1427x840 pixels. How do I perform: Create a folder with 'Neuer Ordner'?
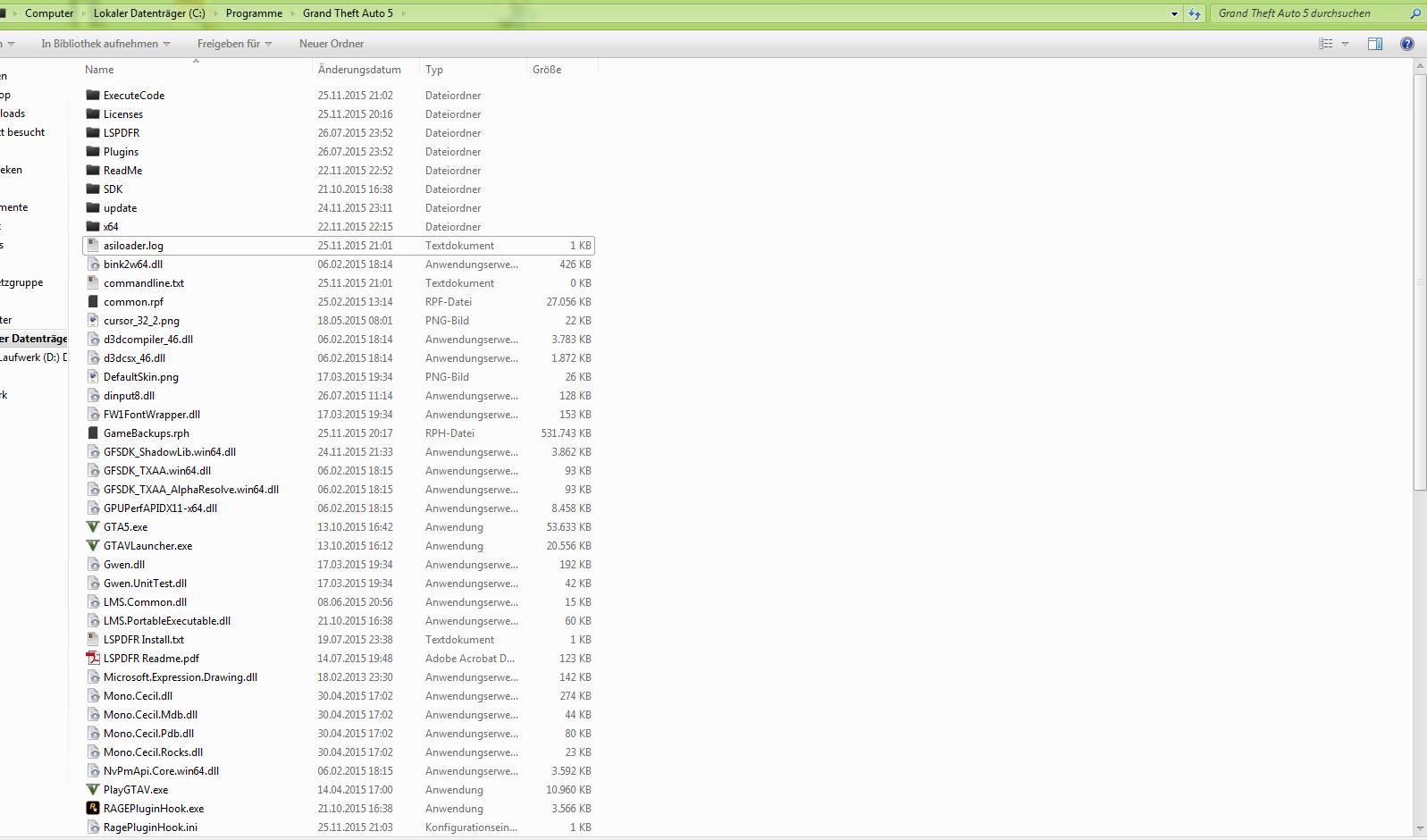(332, 44)
